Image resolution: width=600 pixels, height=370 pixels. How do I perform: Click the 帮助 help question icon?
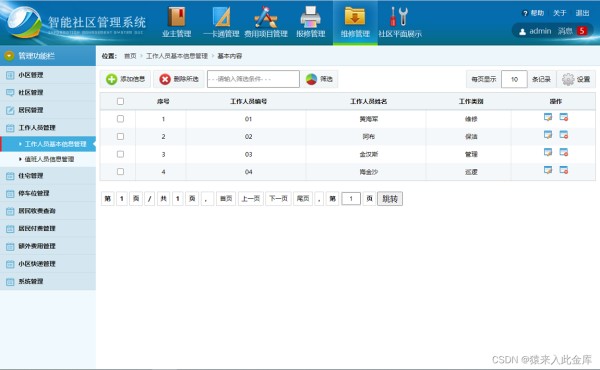tap(525, 13)
